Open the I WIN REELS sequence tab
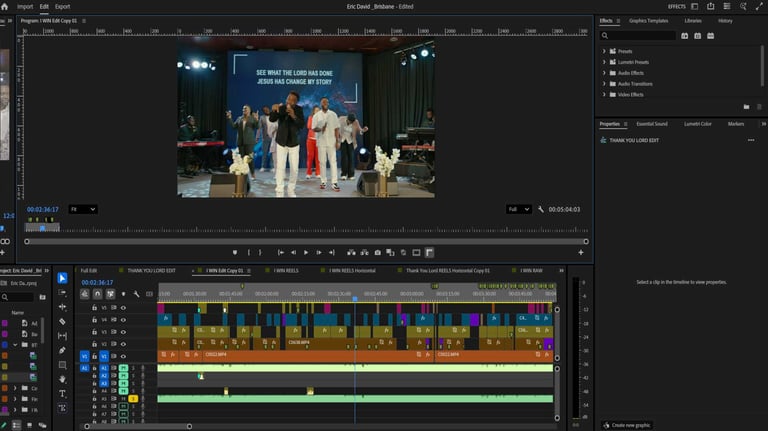This screenshot has height=431, width=768. (287, 270)
